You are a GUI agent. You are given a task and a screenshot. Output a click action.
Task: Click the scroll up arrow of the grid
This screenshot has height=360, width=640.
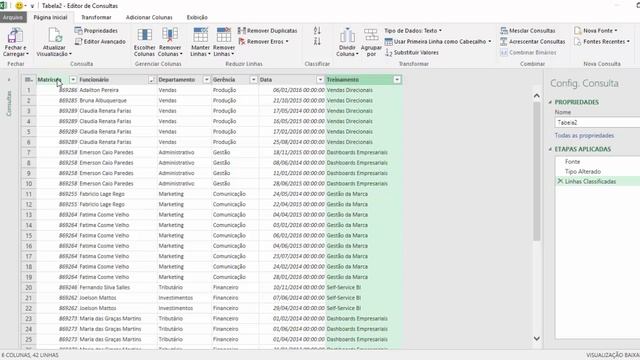tap(536, 96)
